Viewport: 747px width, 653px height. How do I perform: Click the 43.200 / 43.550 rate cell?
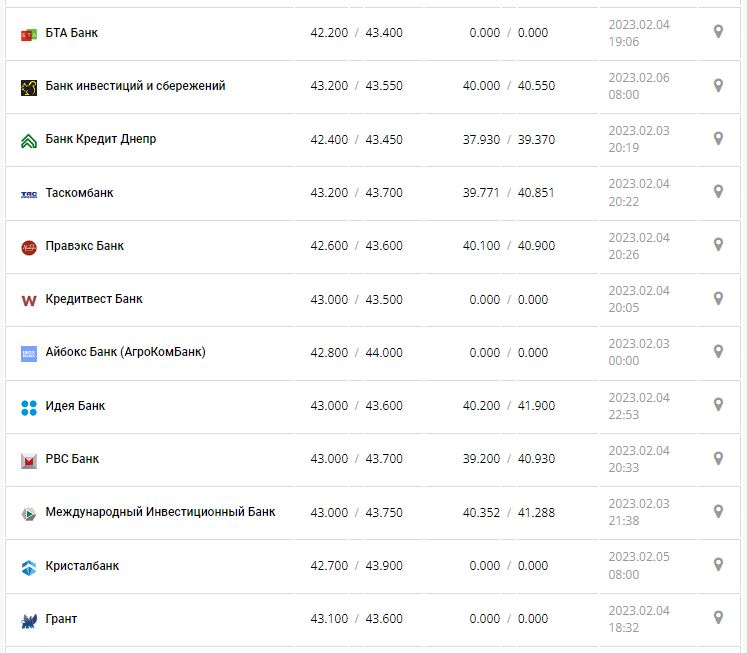[356, 86]
